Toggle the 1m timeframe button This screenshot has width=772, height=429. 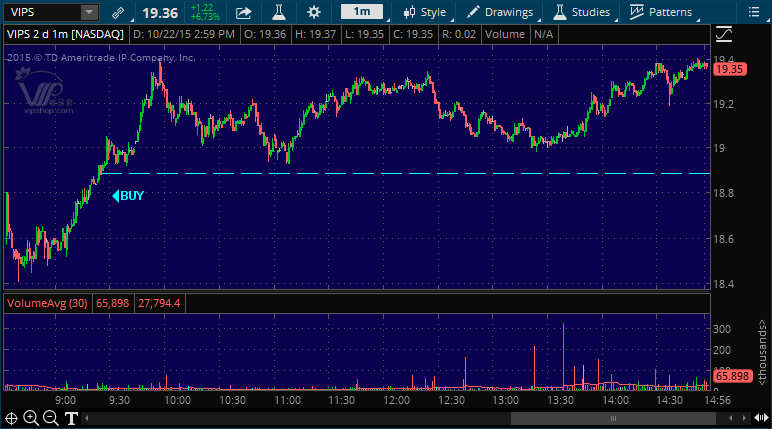pos(361,12)
